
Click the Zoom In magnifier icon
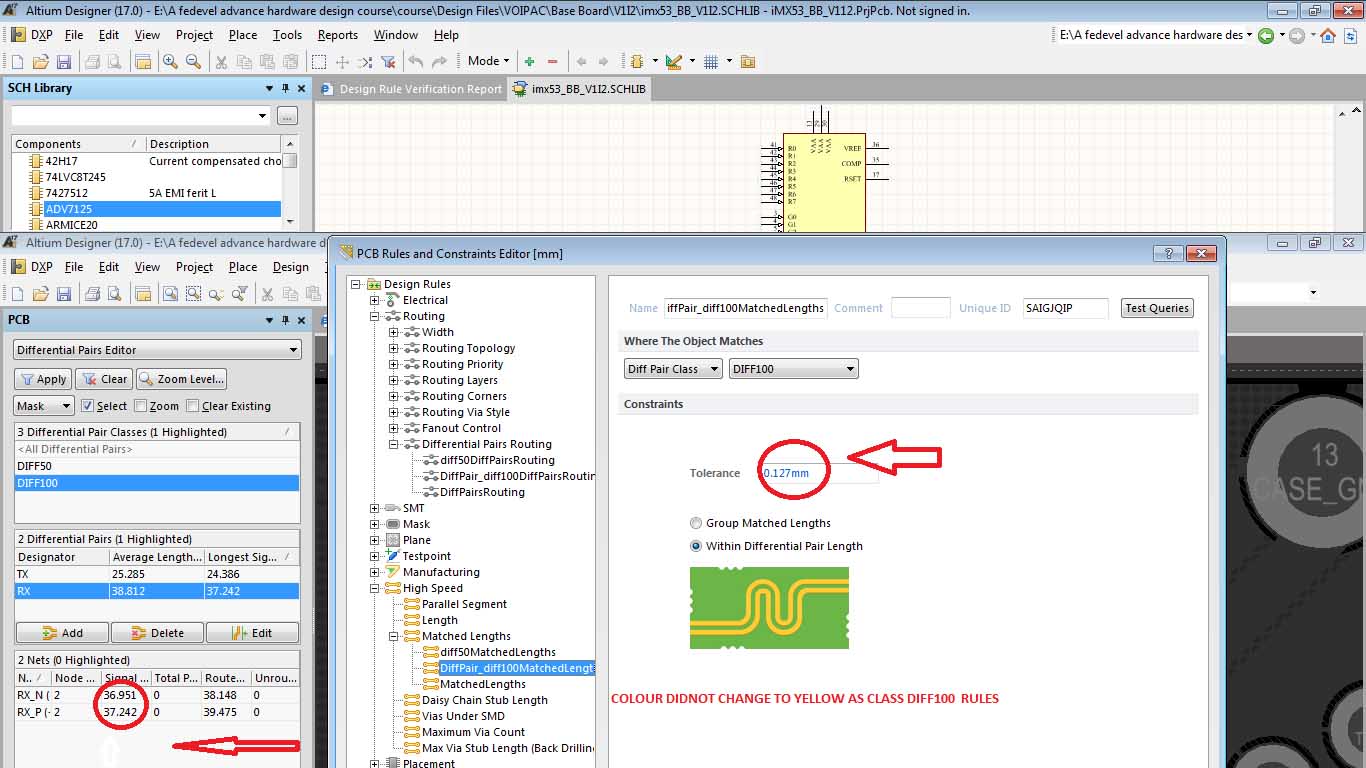pyautogui.click(x=171, y=62)
